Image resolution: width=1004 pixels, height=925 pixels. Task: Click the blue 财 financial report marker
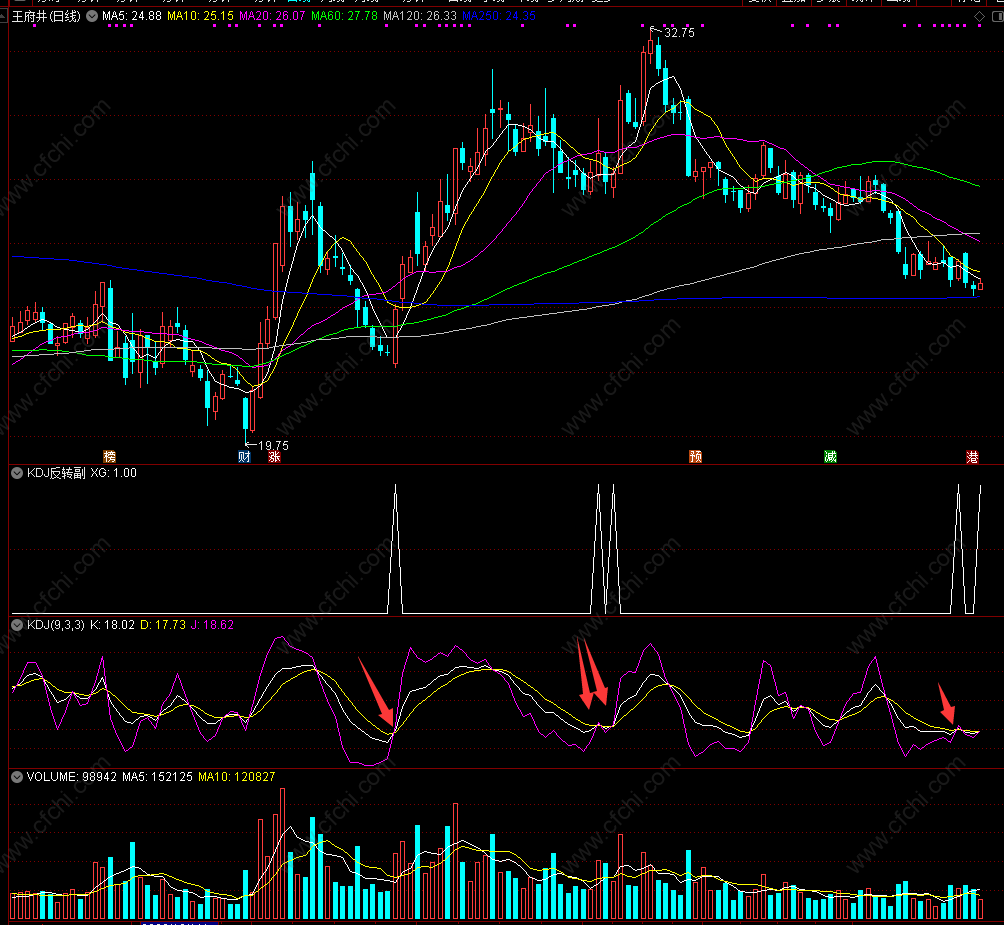click(245, 456)
